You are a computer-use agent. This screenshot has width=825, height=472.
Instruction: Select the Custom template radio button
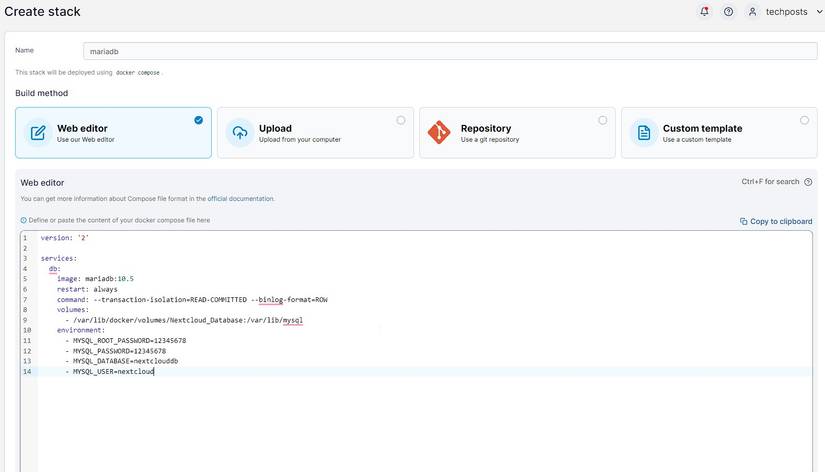[x=804, y=120]
